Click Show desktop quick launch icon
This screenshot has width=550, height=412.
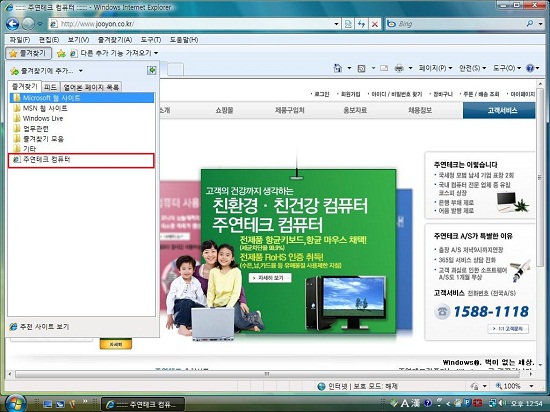(47, 404)
